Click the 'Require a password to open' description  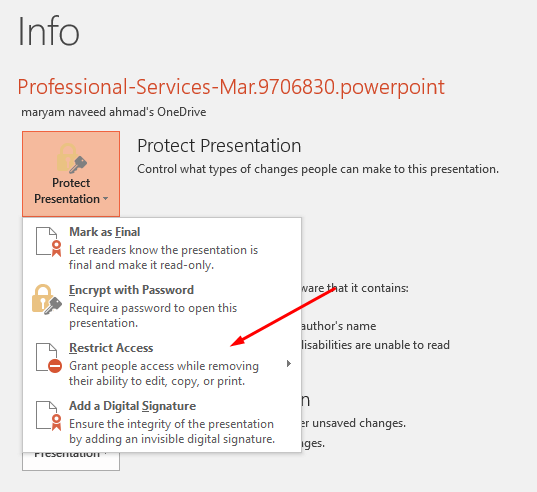click(x=153, y=315)
